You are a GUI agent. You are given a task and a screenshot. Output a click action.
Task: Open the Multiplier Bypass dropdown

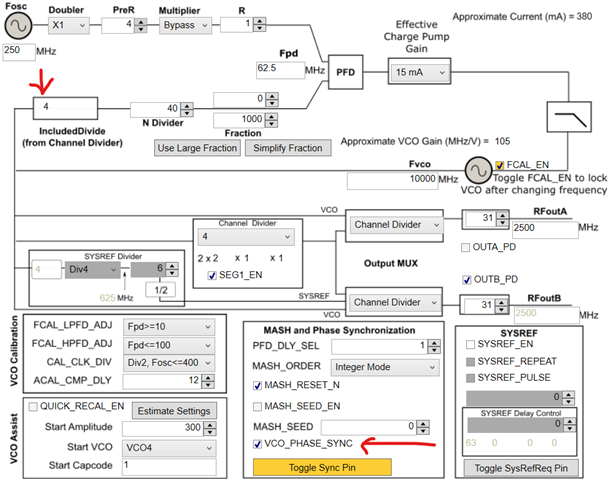(185, 25)
